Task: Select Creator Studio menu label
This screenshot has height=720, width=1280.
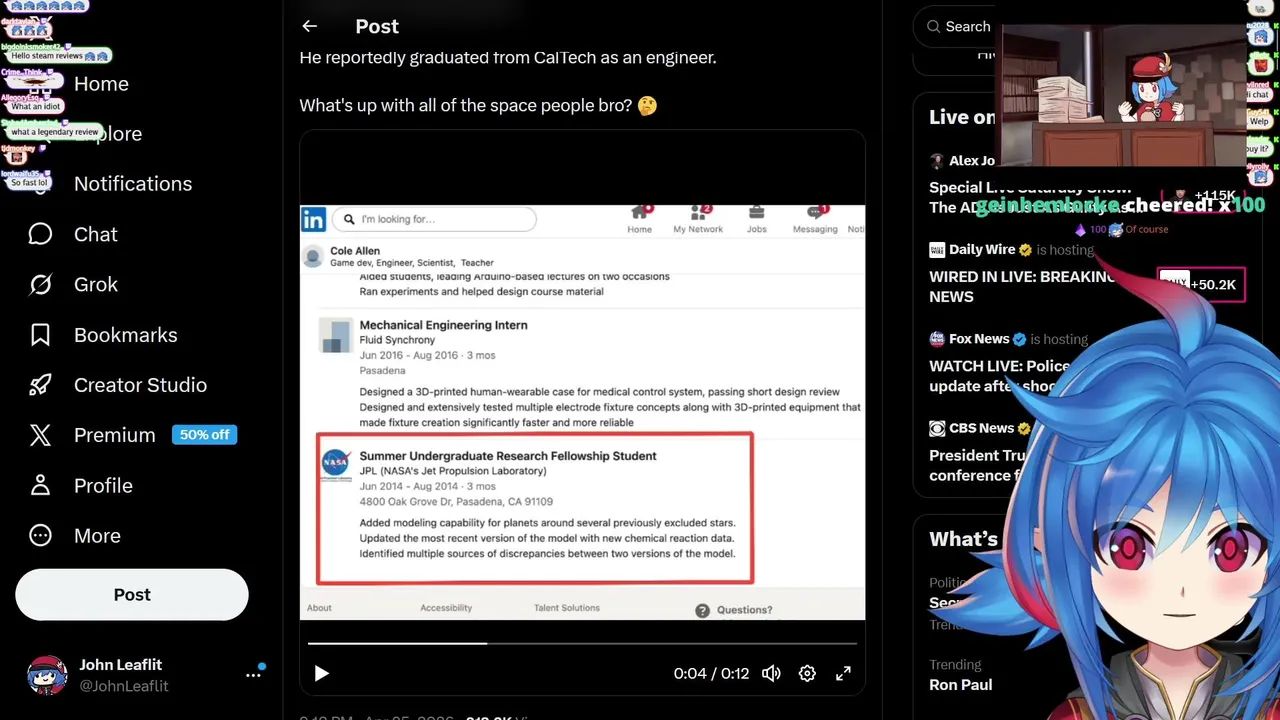Action: 140,385
